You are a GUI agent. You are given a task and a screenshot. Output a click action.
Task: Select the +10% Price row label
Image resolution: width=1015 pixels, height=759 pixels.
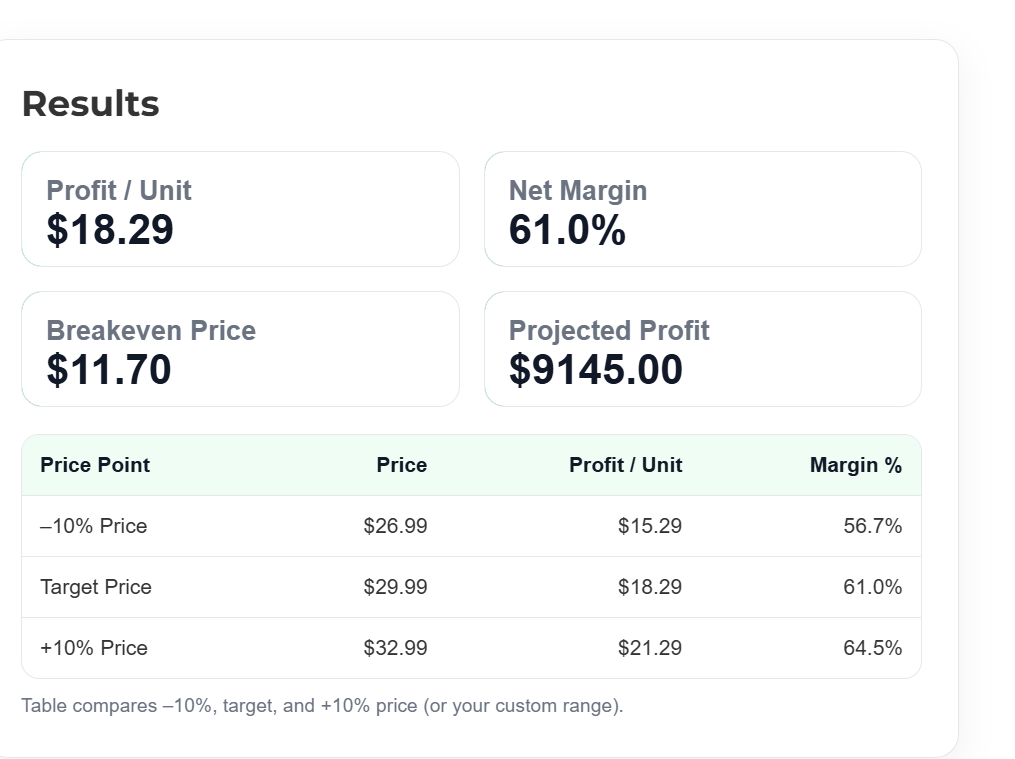tap(94, 647)
